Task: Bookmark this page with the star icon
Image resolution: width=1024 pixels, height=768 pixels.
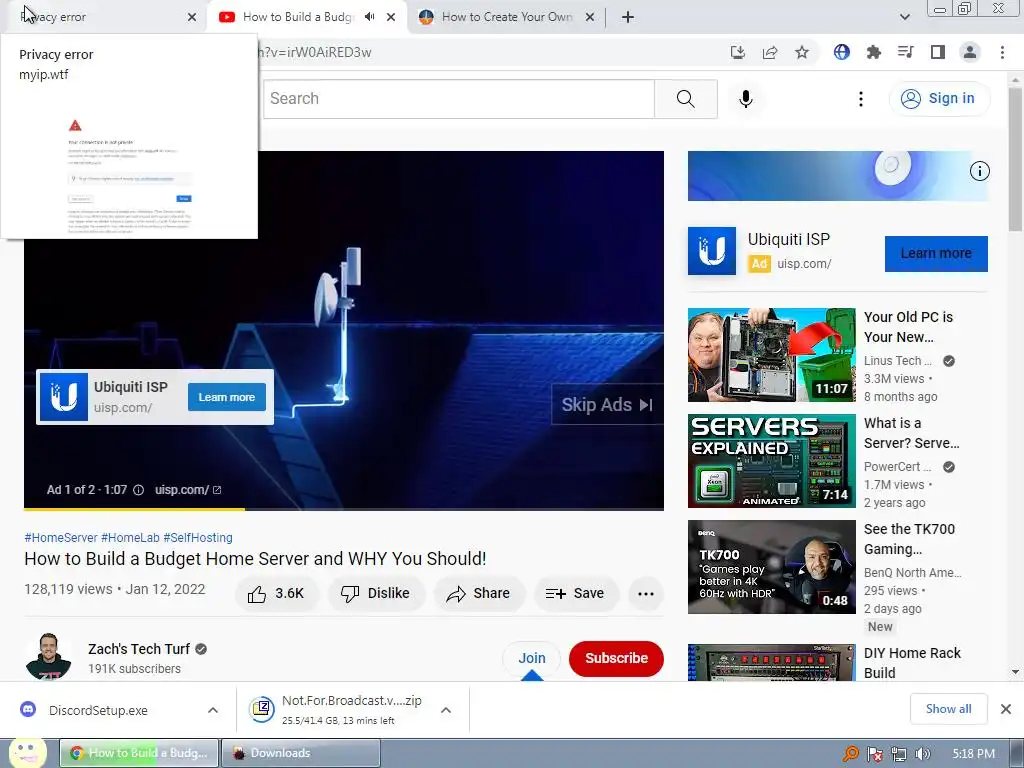Action: tap(802, 52)
